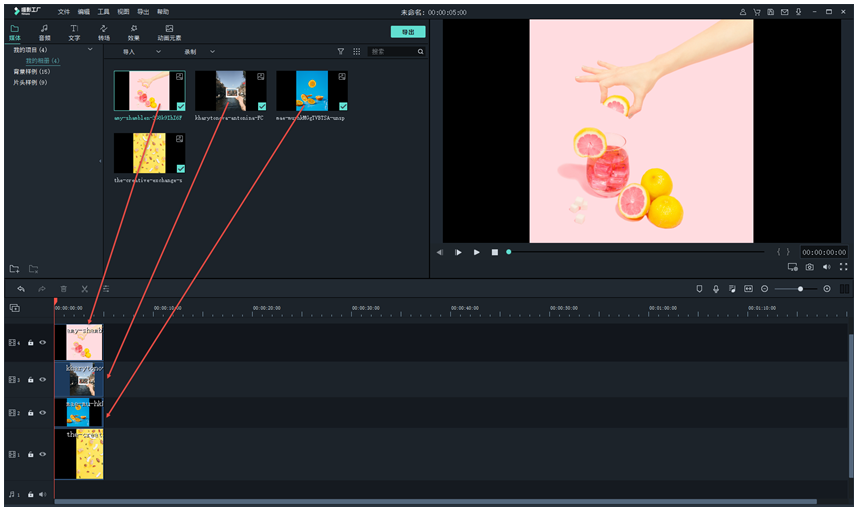Stop playback with the square stop button

pos(494,252)
